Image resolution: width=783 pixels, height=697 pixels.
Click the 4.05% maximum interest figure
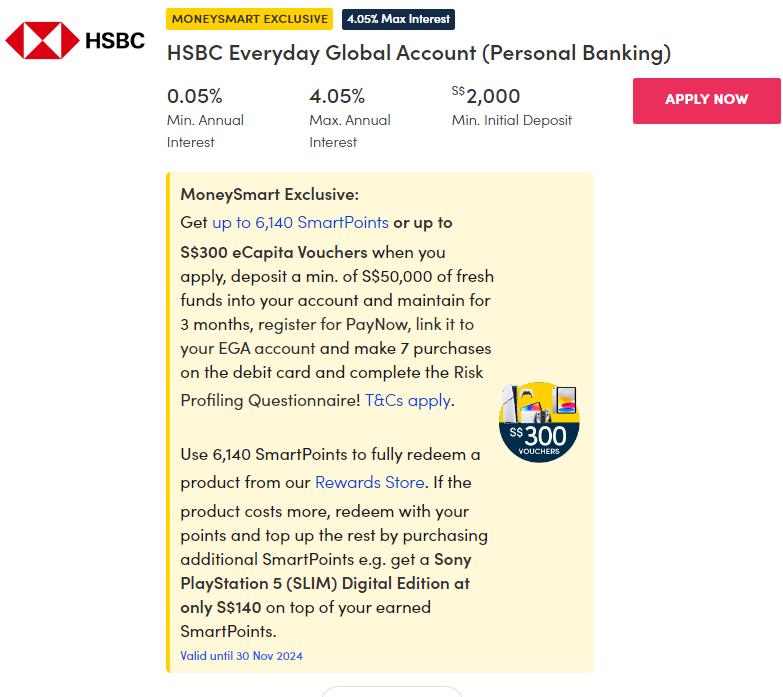[x=337, y=96]
